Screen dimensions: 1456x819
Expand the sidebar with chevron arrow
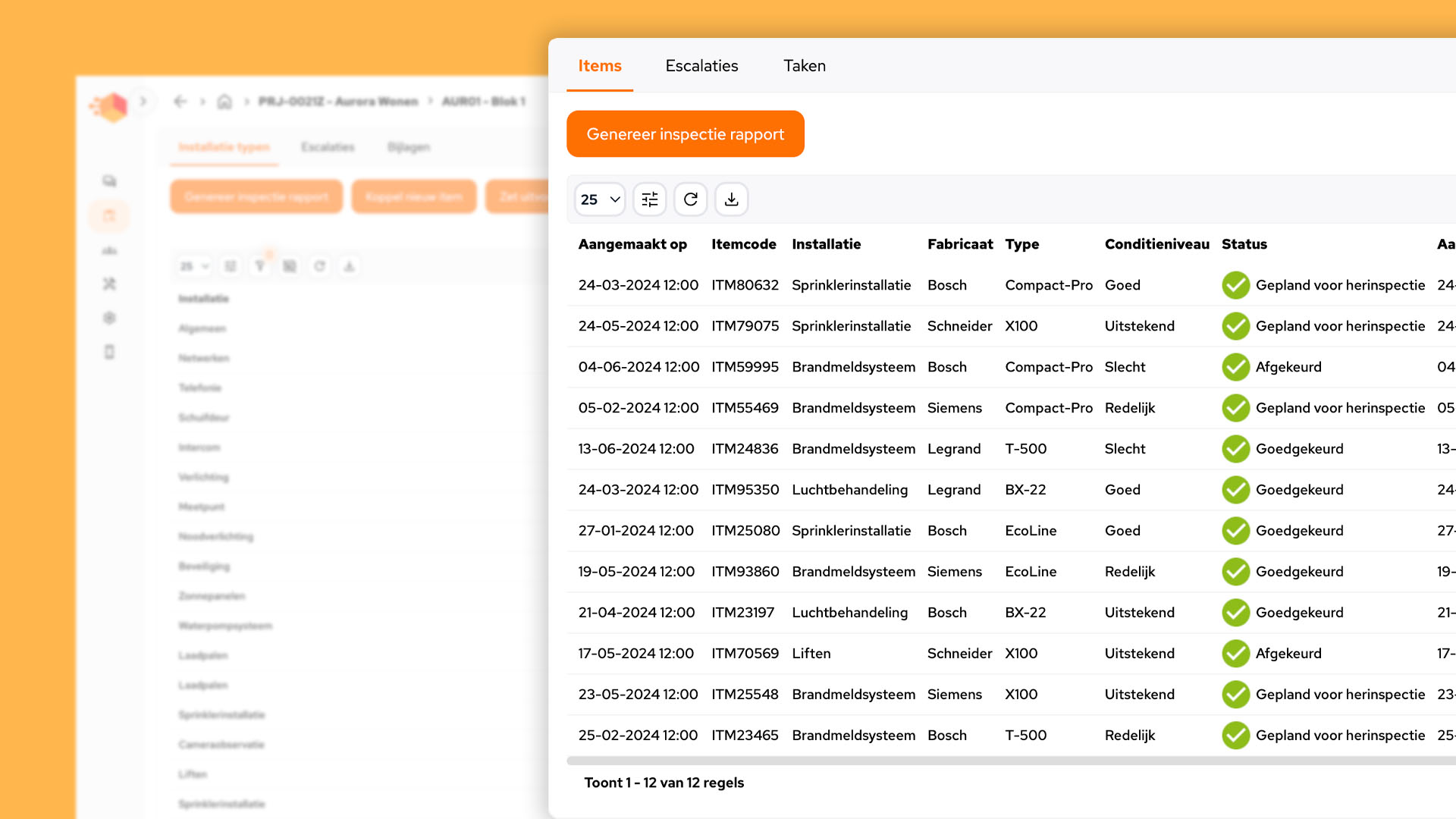pos(143,102)
